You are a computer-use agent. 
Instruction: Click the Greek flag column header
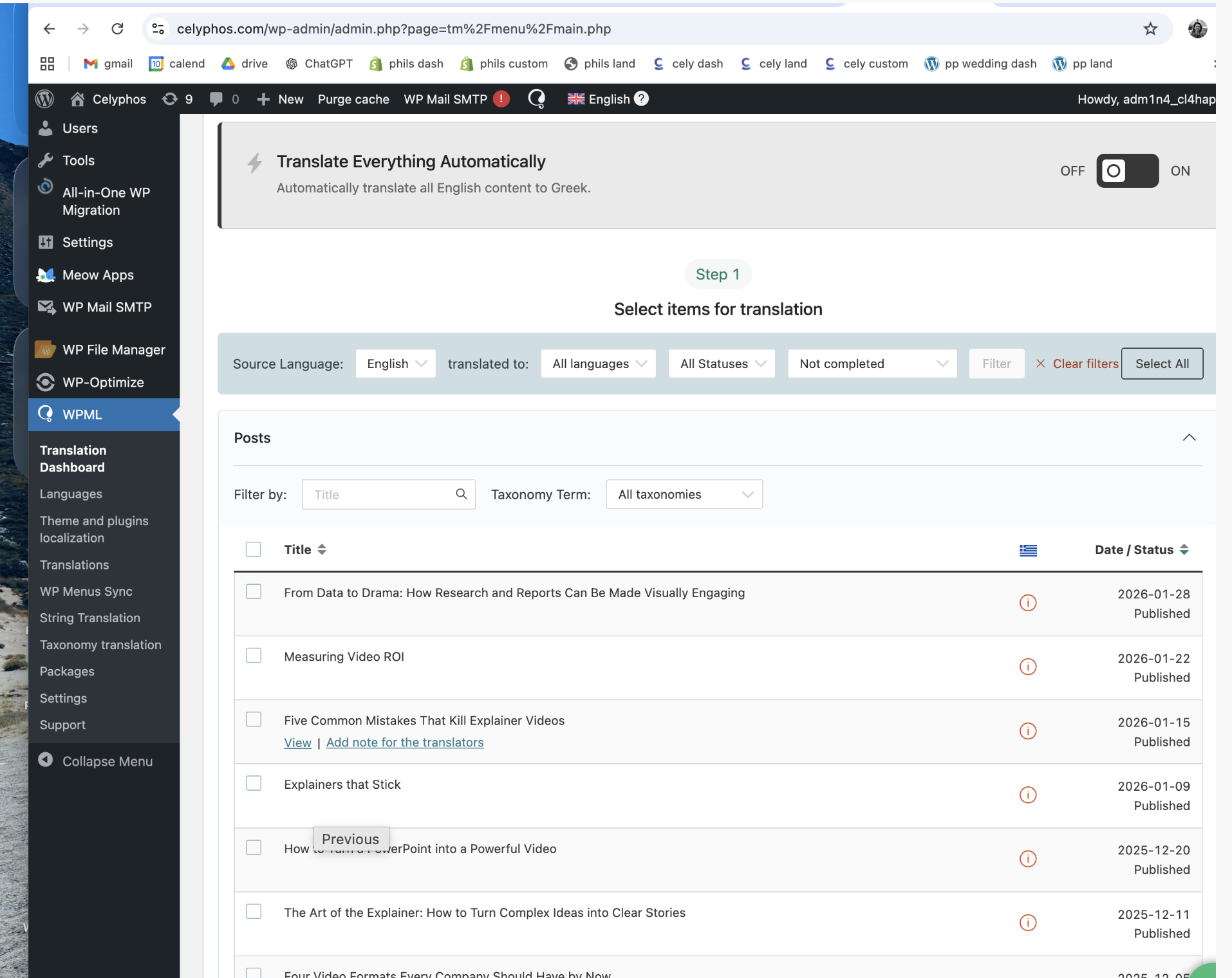click(x=1028, y=550)
